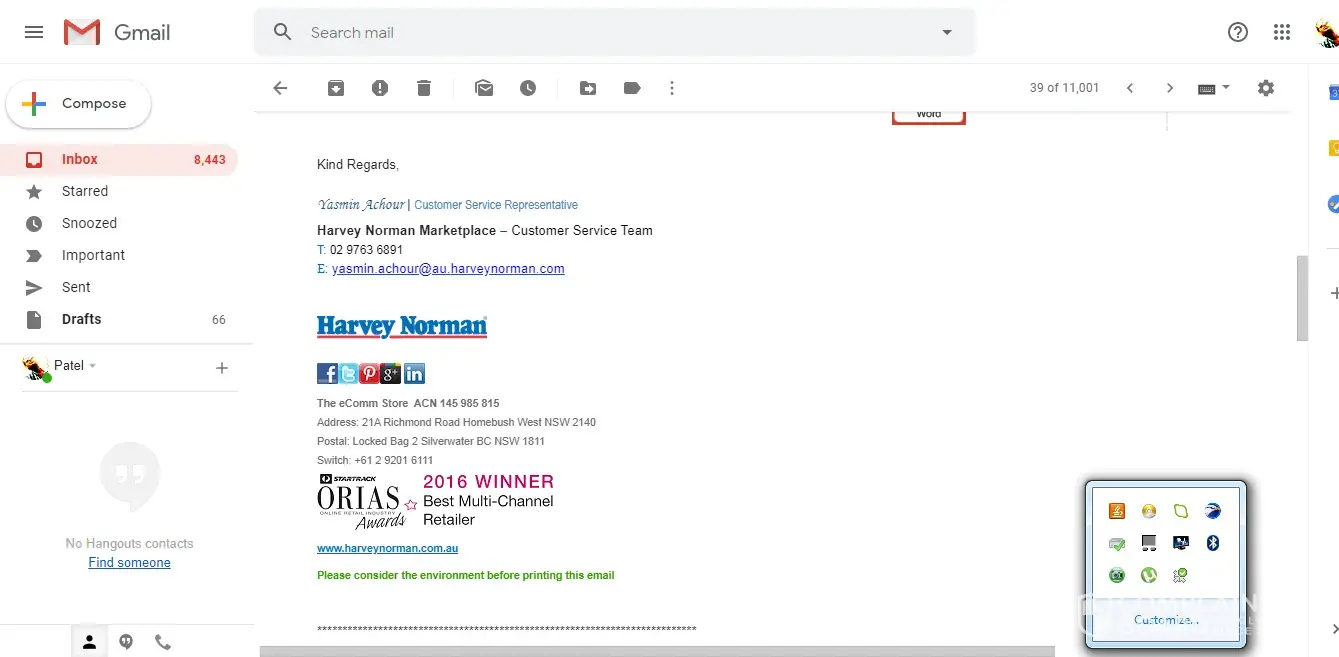Screen dimensions: 1339x657
Task: Open the yasmin.achour email address link
Action: pos(448,269)
